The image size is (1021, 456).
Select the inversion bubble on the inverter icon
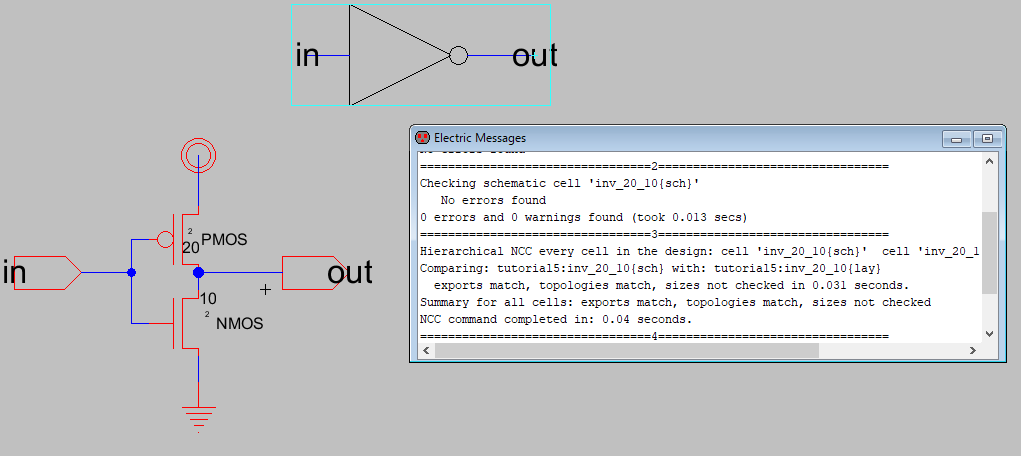pos(458,56)
